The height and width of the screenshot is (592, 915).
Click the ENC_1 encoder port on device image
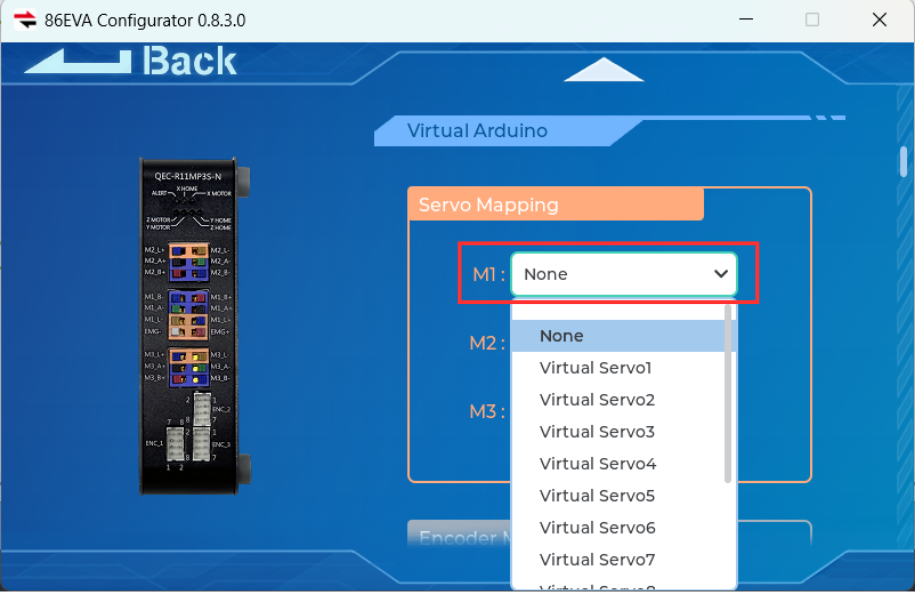(175, 444)
